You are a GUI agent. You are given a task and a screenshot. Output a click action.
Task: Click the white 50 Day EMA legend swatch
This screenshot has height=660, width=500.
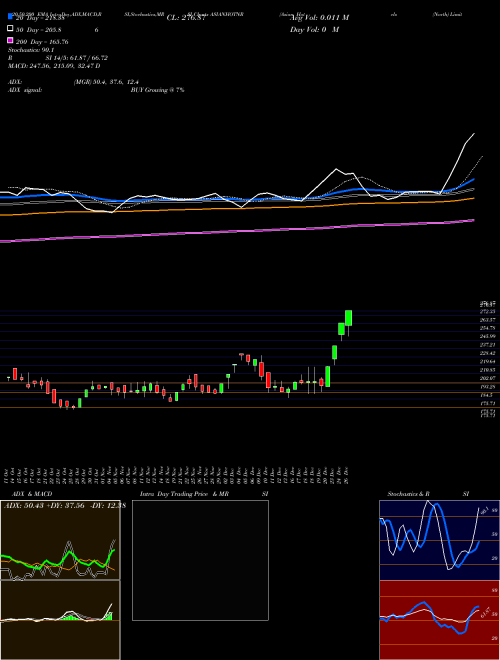click(x=10, y=29)
